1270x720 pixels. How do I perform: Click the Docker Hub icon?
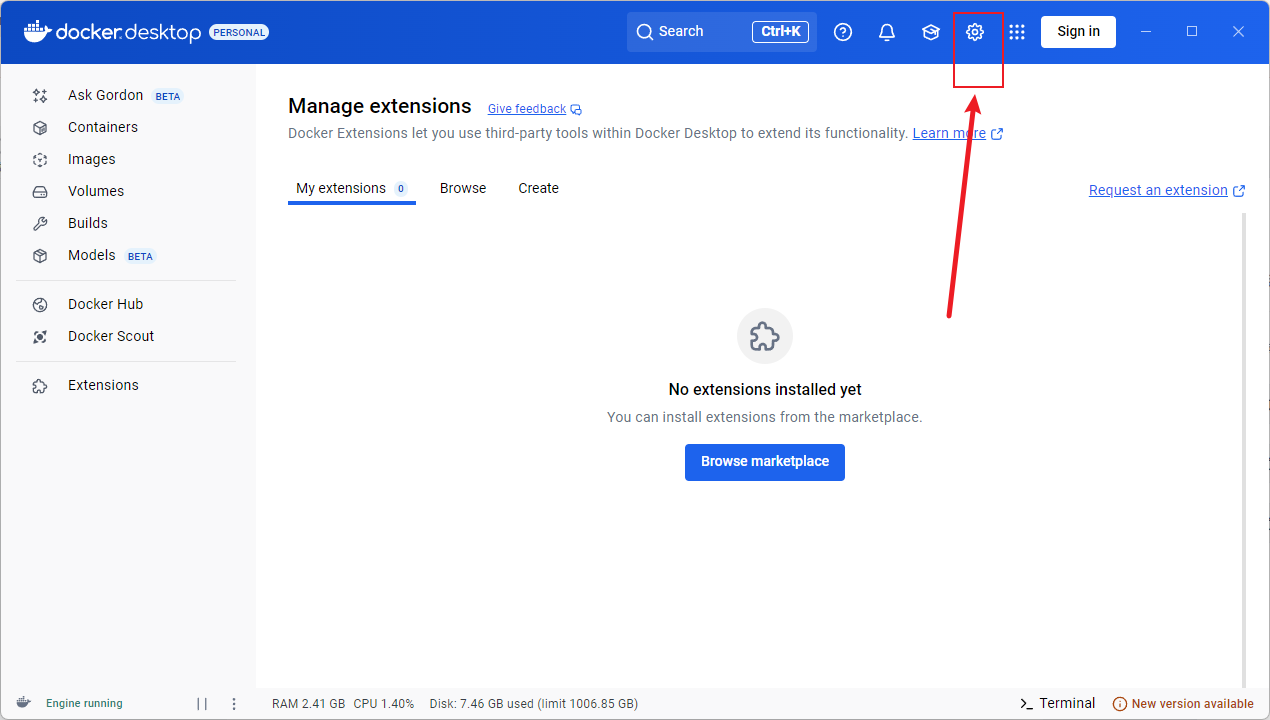(x=40, y=305)
